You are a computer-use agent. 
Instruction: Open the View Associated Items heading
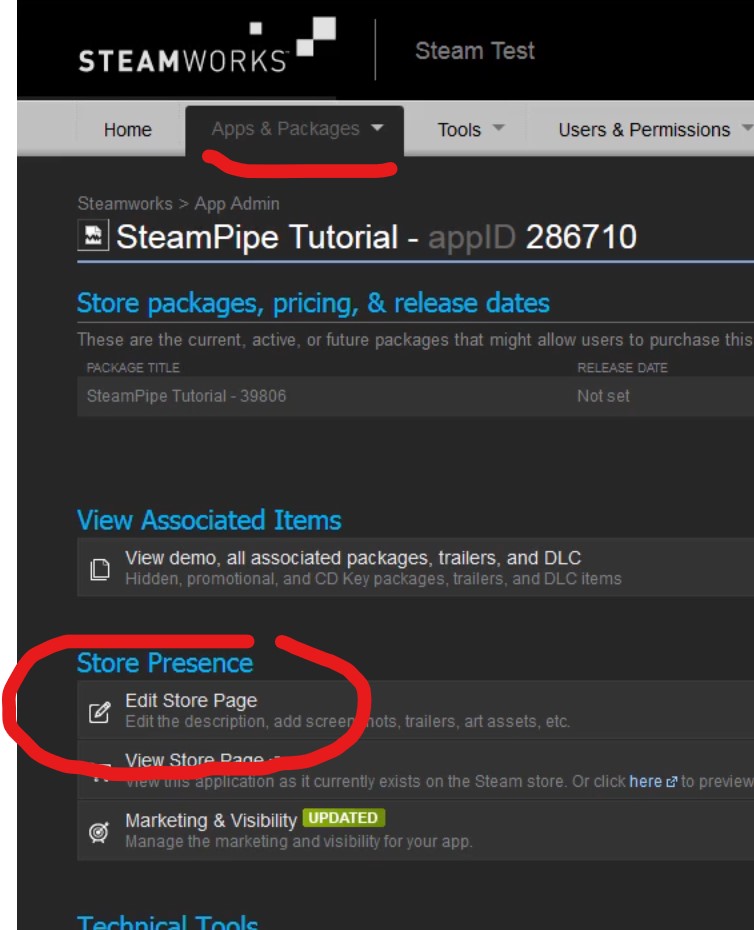click(209, 520)
